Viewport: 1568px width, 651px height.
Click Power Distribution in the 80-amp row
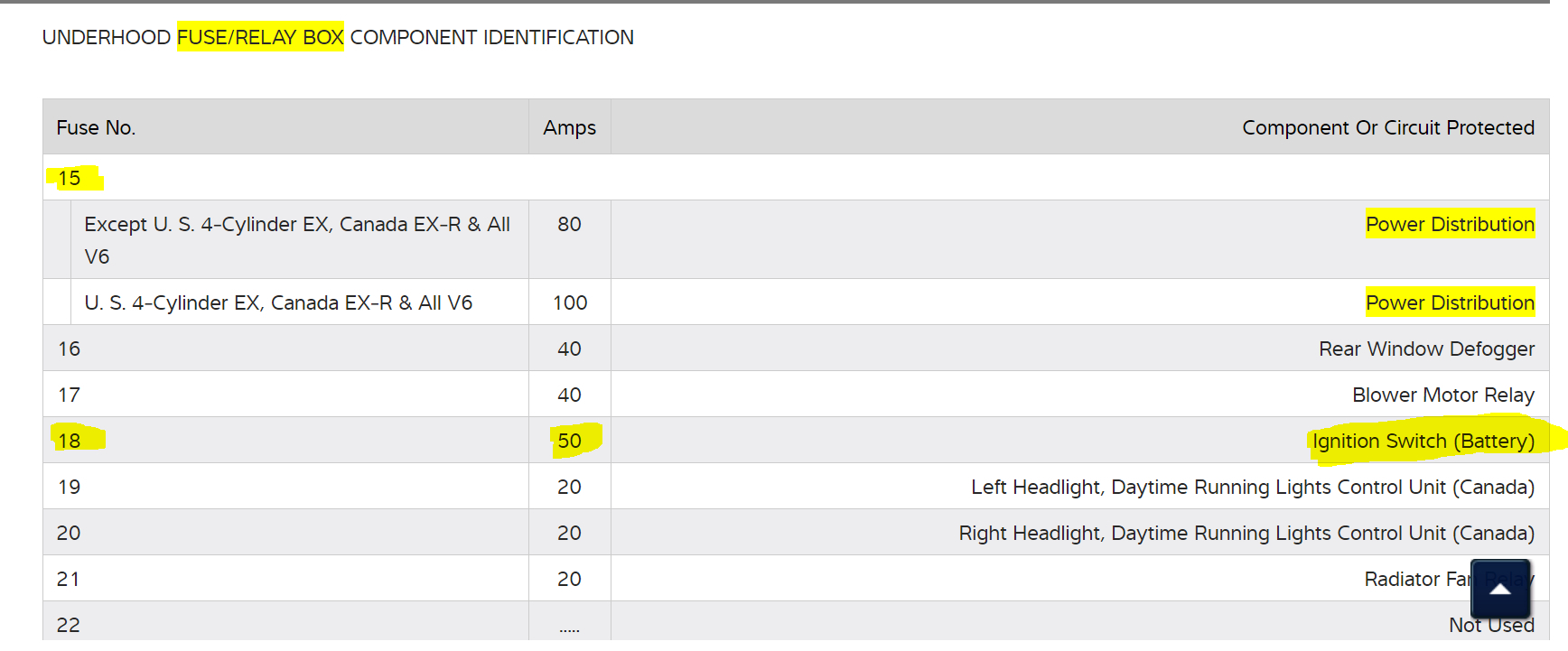(x=1449, y=224)
